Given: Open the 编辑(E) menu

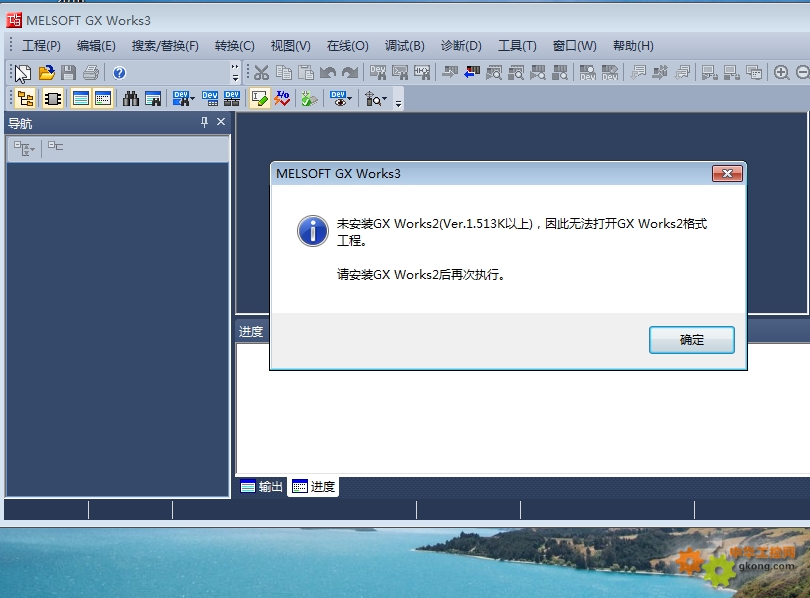Looking at the screenshot, I should [x=96, y=46].
